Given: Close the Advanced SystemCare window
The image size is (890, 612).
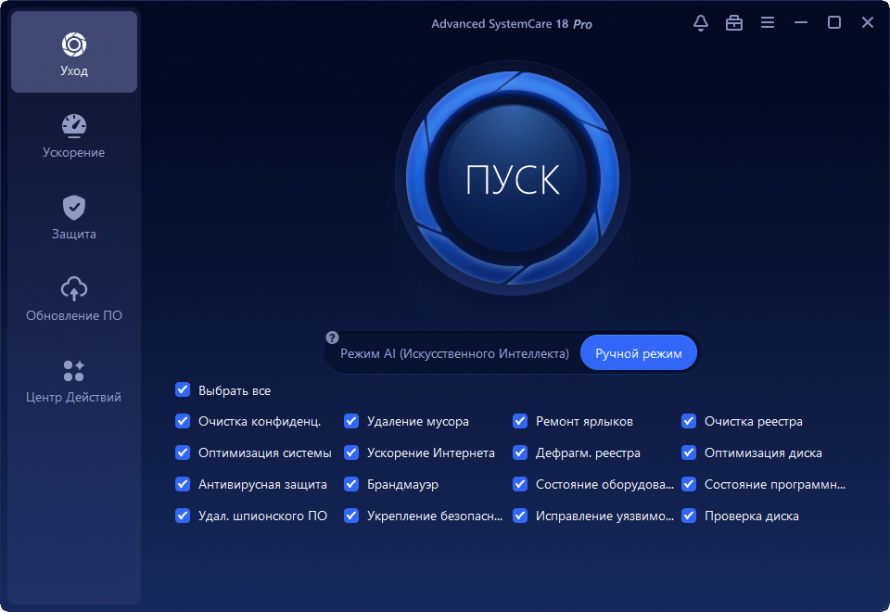Looking at the screenshot, I should pos(867,23).
